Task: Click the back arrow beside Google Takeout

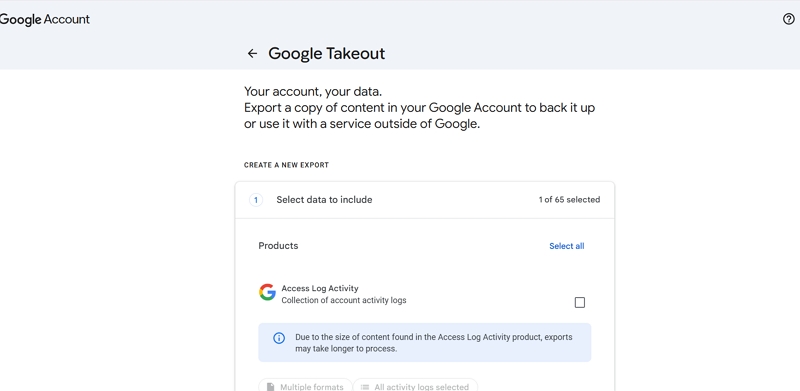Action: 252,54
